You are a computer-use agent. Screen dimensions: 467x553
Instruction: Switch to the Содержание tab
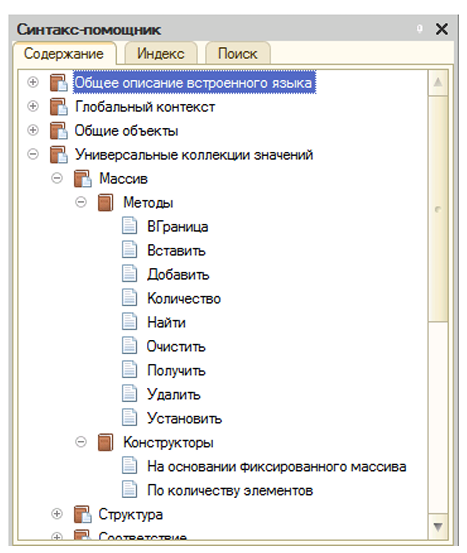64,54
